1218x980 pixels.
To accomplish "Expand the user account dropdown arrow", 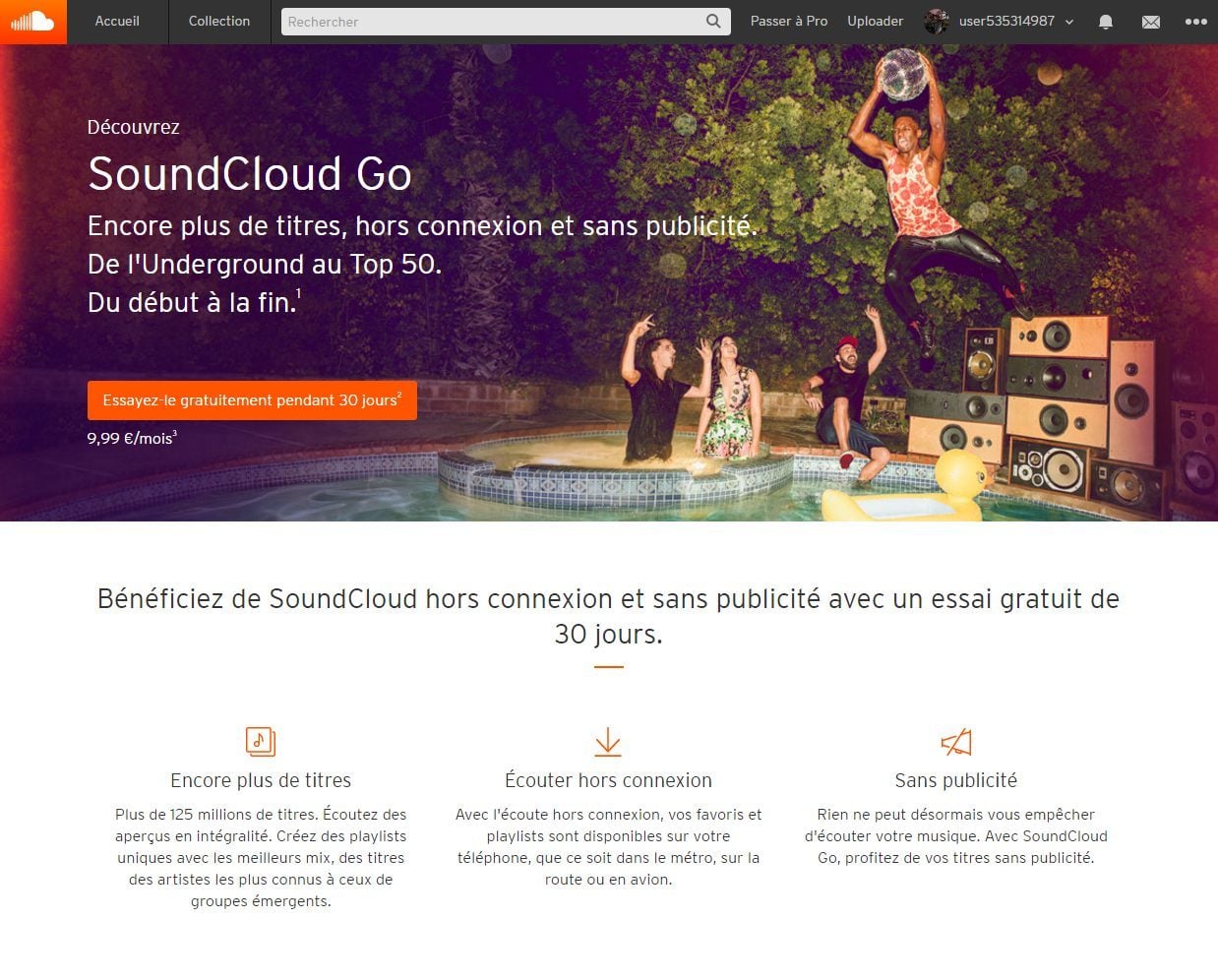I will coord(1069,22).
